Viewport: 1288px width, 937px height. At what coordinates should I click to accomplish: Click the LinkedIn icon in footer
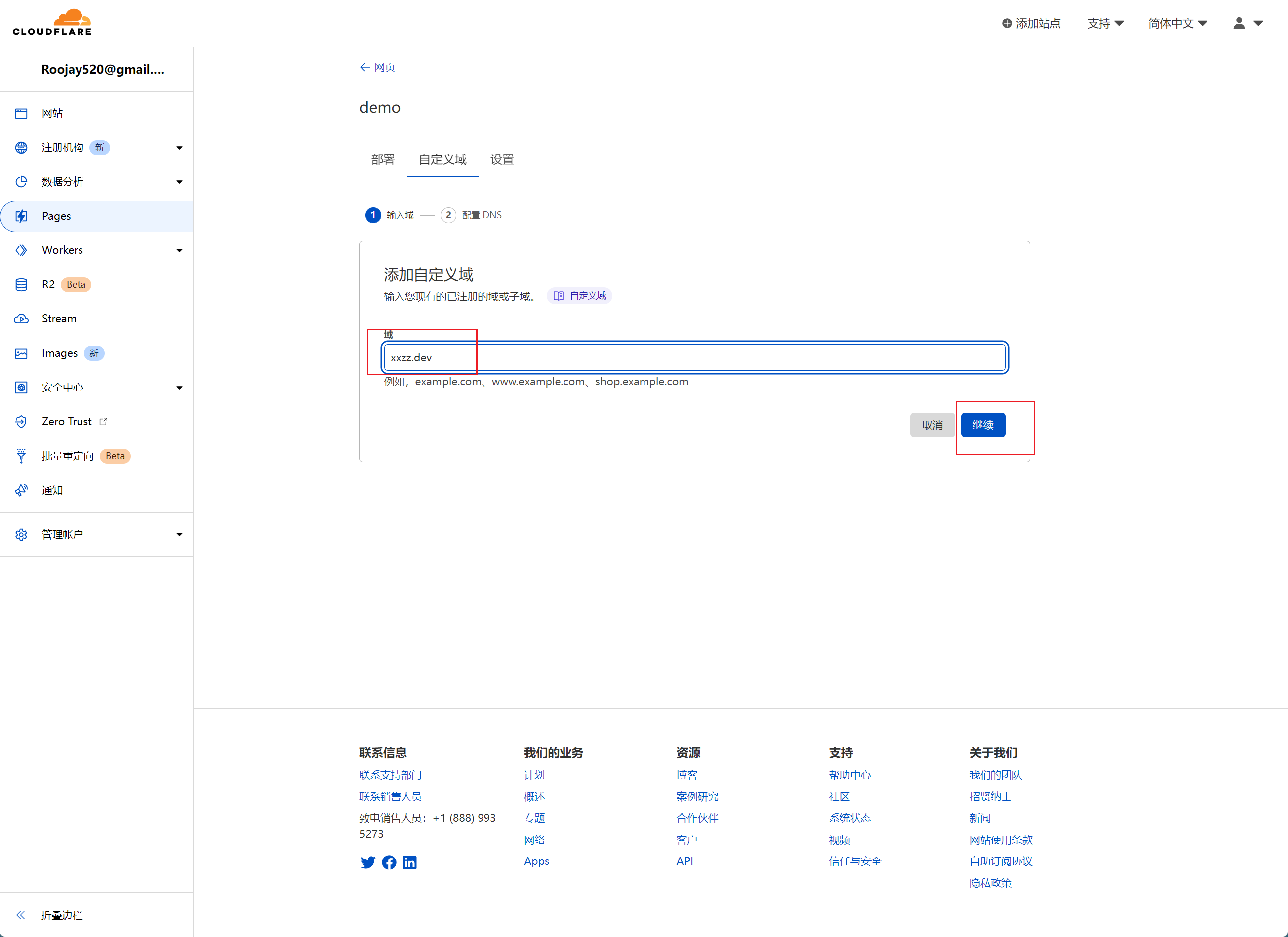click(410, 862)
